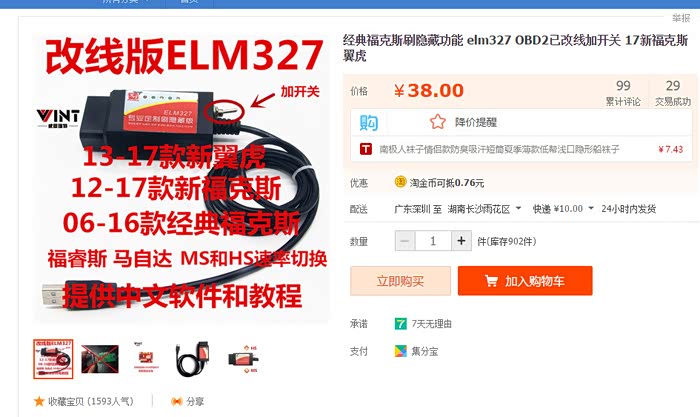Click the gold 淘金币 coin icon
Screen dimensions: 700x417
400,182
